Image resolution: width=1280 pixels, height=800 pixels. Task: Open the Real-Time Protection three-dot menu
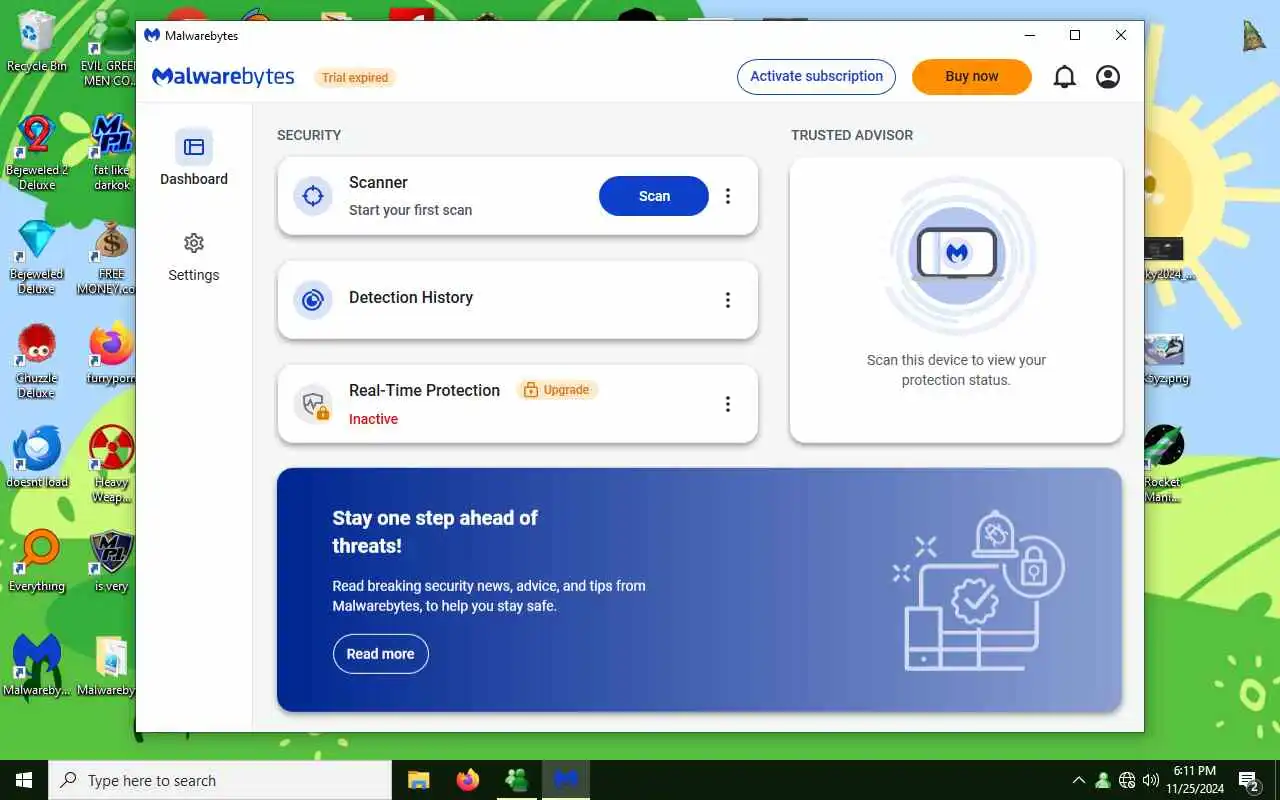[728, 404]
